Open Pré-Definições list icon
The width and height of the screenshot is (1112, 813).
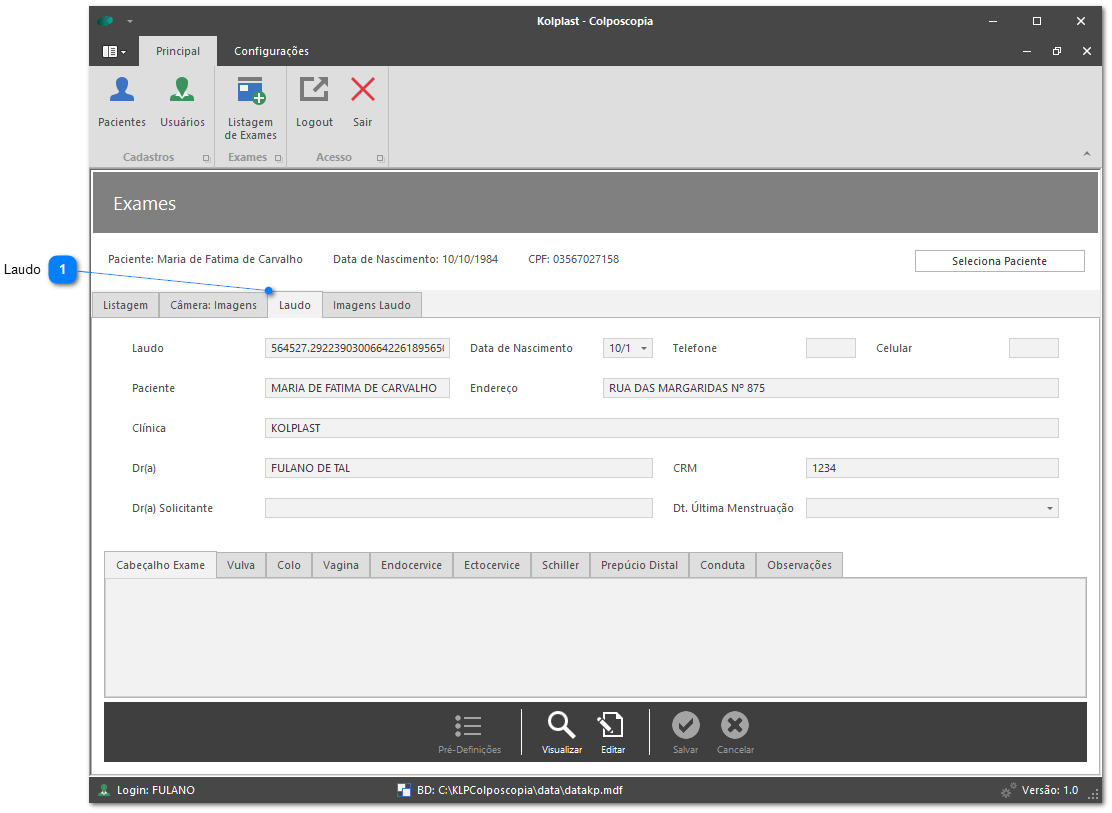pyautogui.click(x=469, y=726)
